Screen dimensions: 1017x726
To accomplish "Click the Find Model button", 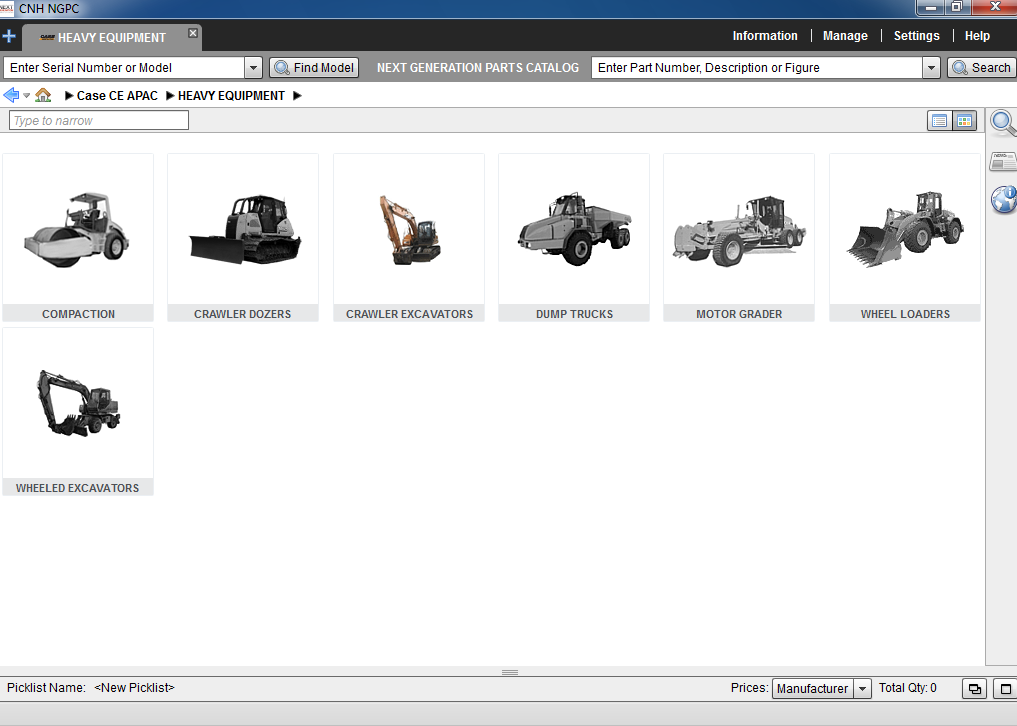I will (x=315, y=68).
